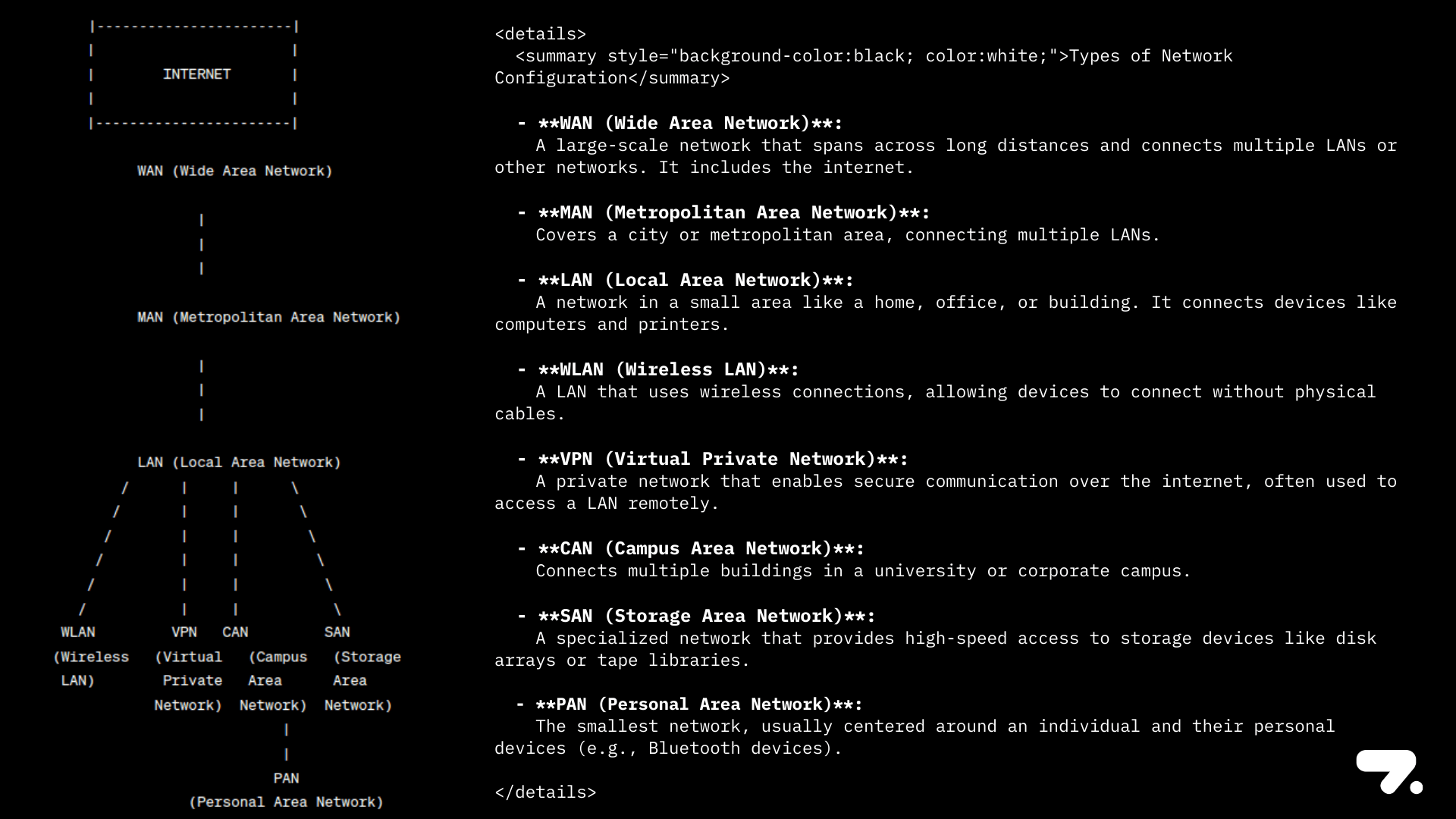
Task: Click the summary text 'Types of Network'
Action: tap(1150, 56)
